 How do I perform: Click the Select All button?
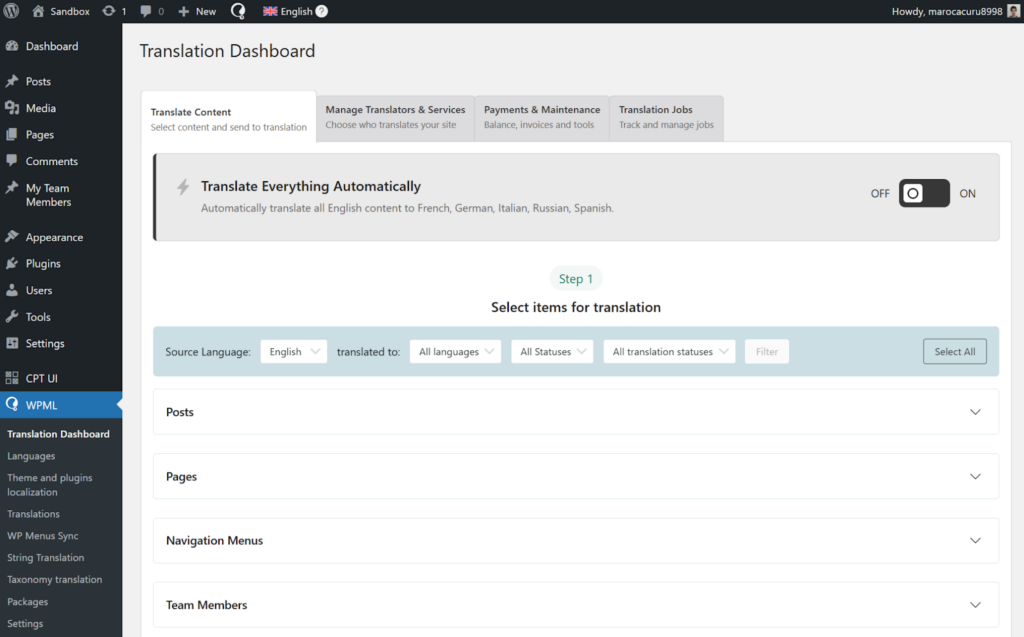coord(954,351)
